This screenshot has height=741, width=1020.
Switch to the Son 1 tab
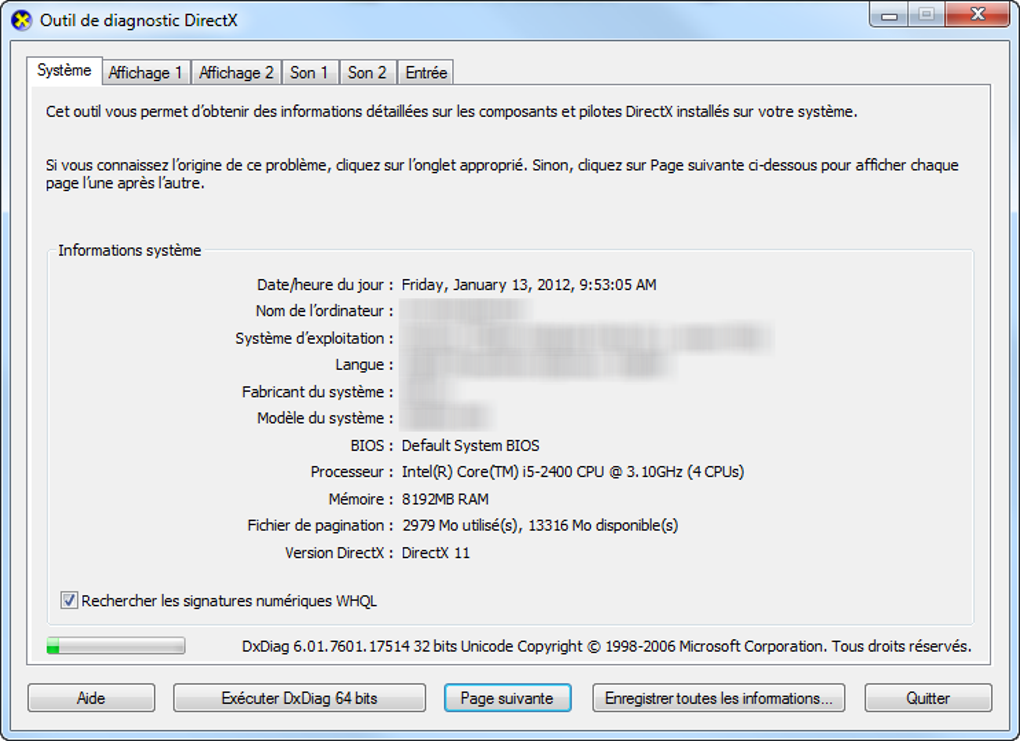[x=309, y=73]
